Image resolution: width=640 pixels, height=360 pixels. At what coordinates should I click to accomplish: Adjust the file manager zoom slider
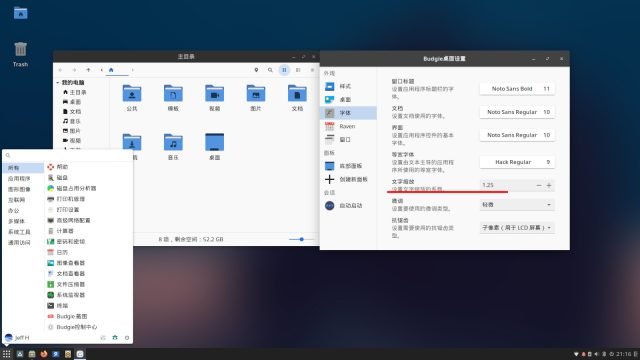pyautogui.click(x=301, y=240)
